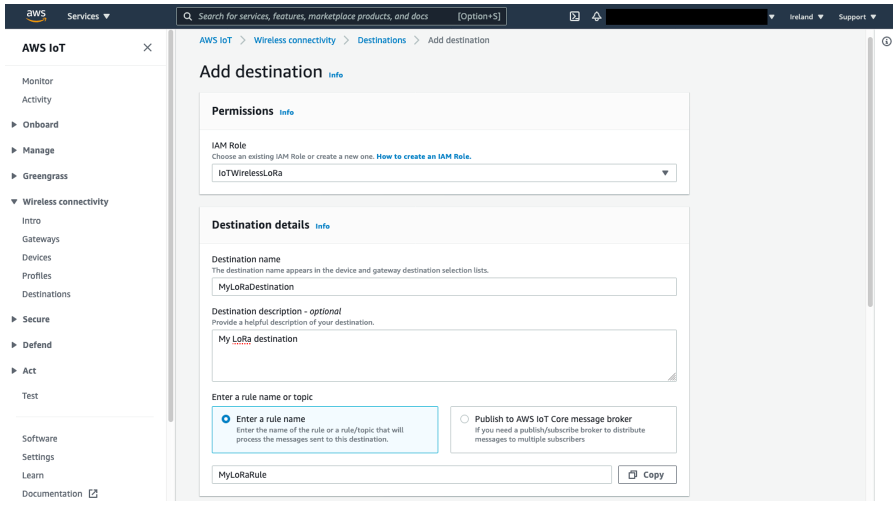The height and width of the screenshot is (519, 893).
Task: Open How to create an IAM Role link
Action: coord(424,157)
